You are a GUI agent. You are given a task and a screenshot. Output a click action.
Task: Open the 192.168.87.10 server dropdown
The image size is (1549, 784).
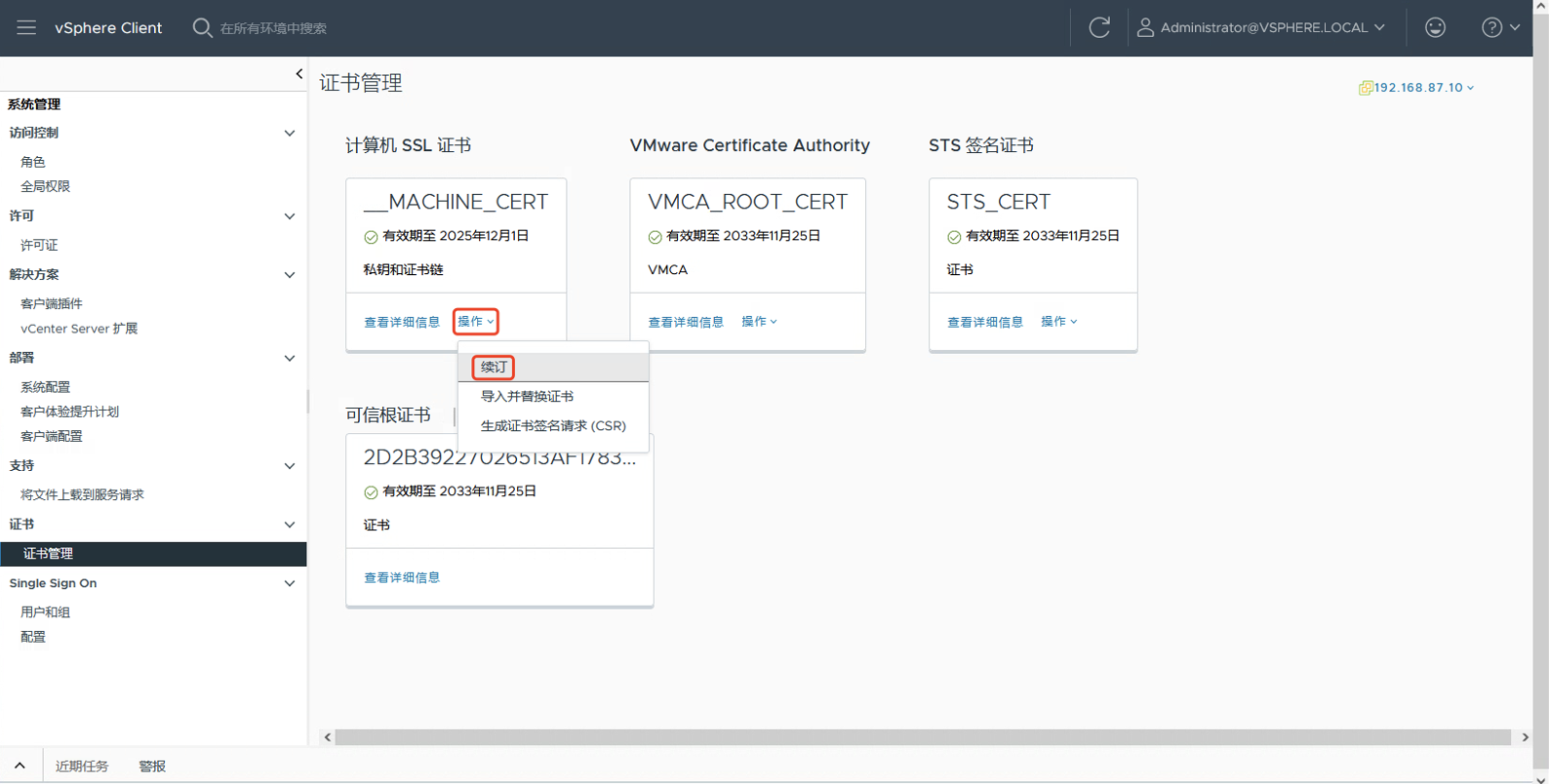1423,88
